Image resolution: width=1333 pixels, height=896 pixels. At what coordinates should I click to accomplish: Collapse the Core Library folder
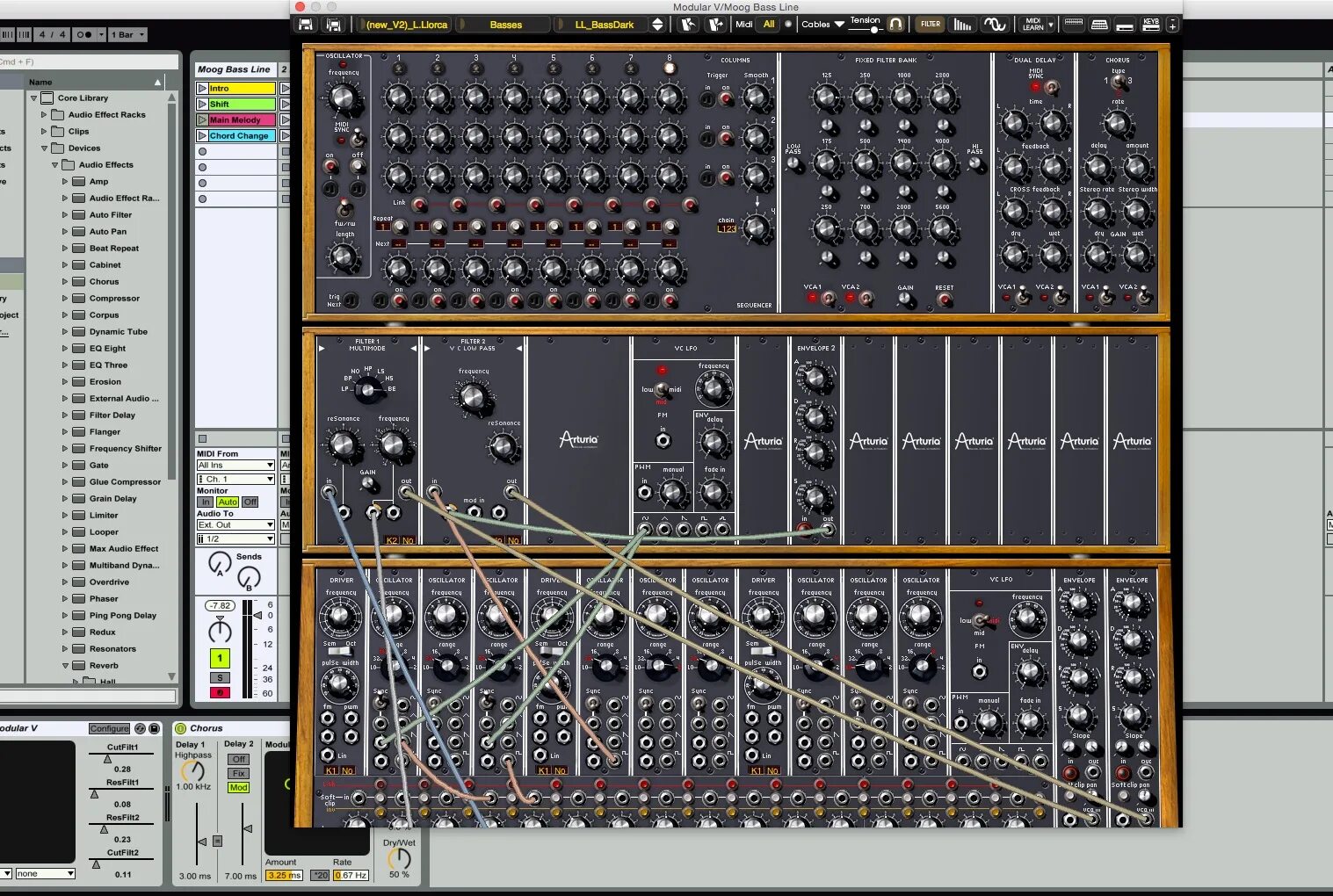[x=34, y=98]
